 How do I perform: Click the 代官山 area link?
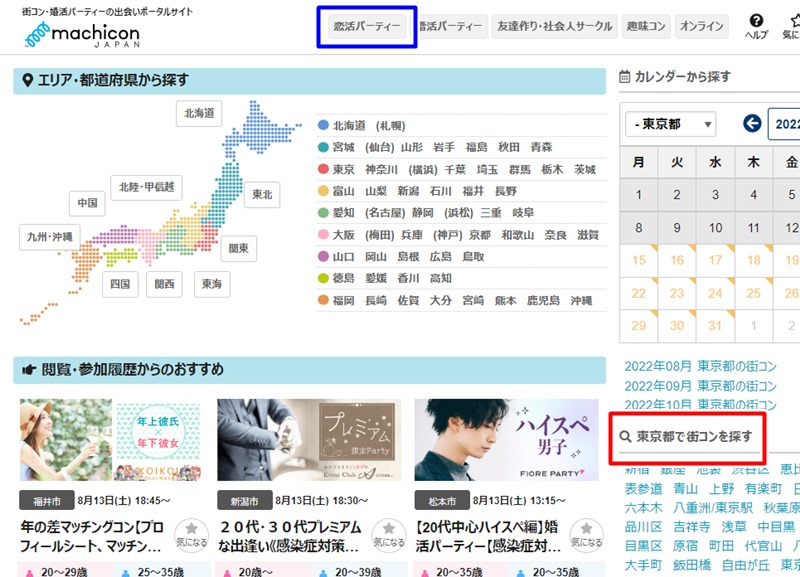click(x=763, y=546)
